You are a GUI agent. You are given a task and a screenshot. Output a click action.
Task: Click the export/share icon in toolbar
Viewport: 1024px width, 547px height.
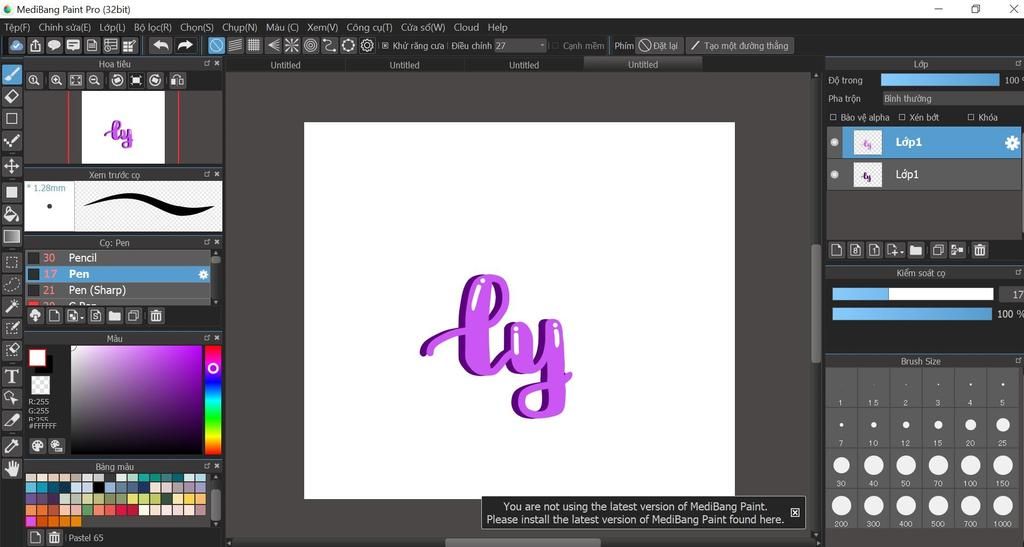pos(35,45)
